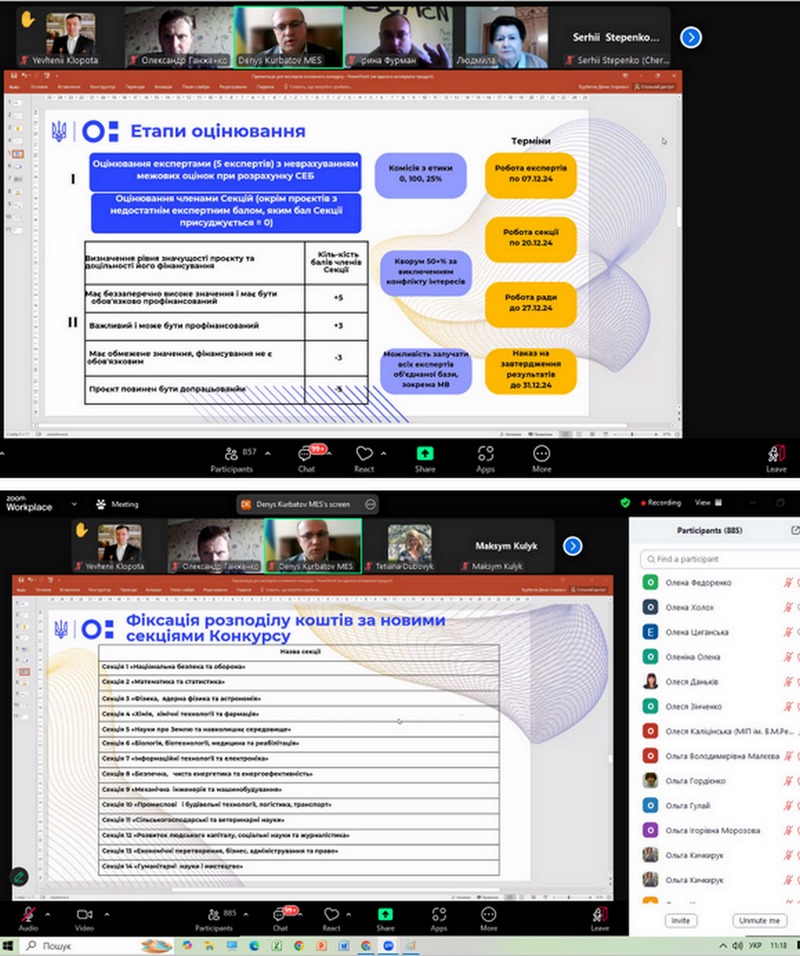This screenshot has height=956, width=800.
Task: Pop out the Participants (885) panel
Action: (794, 530)
